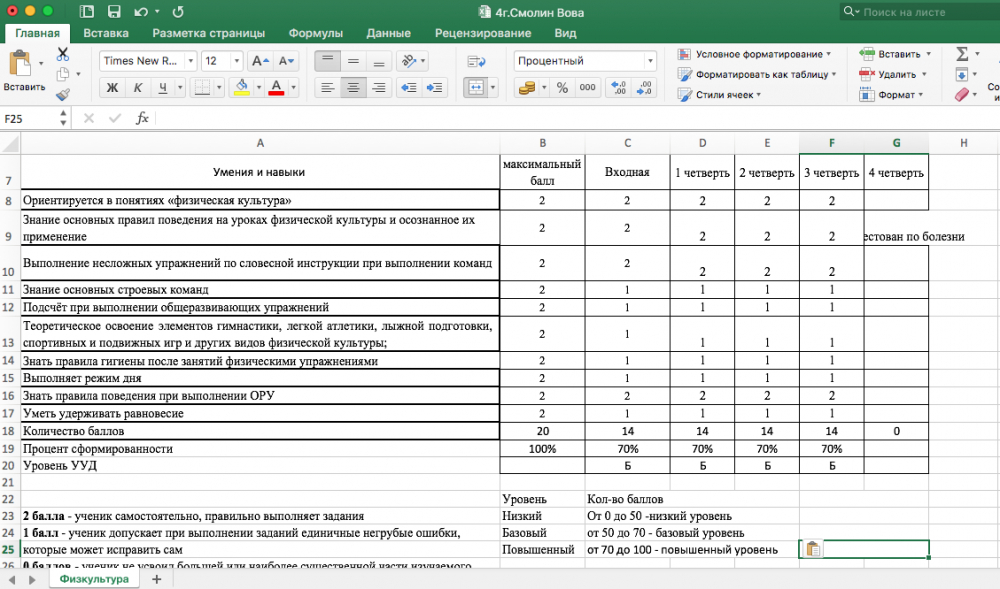Image resolution: width=1000 pixels, height=589 pixels.
Task: Toggle bold Ж formatting
Action: pyautogui.click(x=112, y=87)
